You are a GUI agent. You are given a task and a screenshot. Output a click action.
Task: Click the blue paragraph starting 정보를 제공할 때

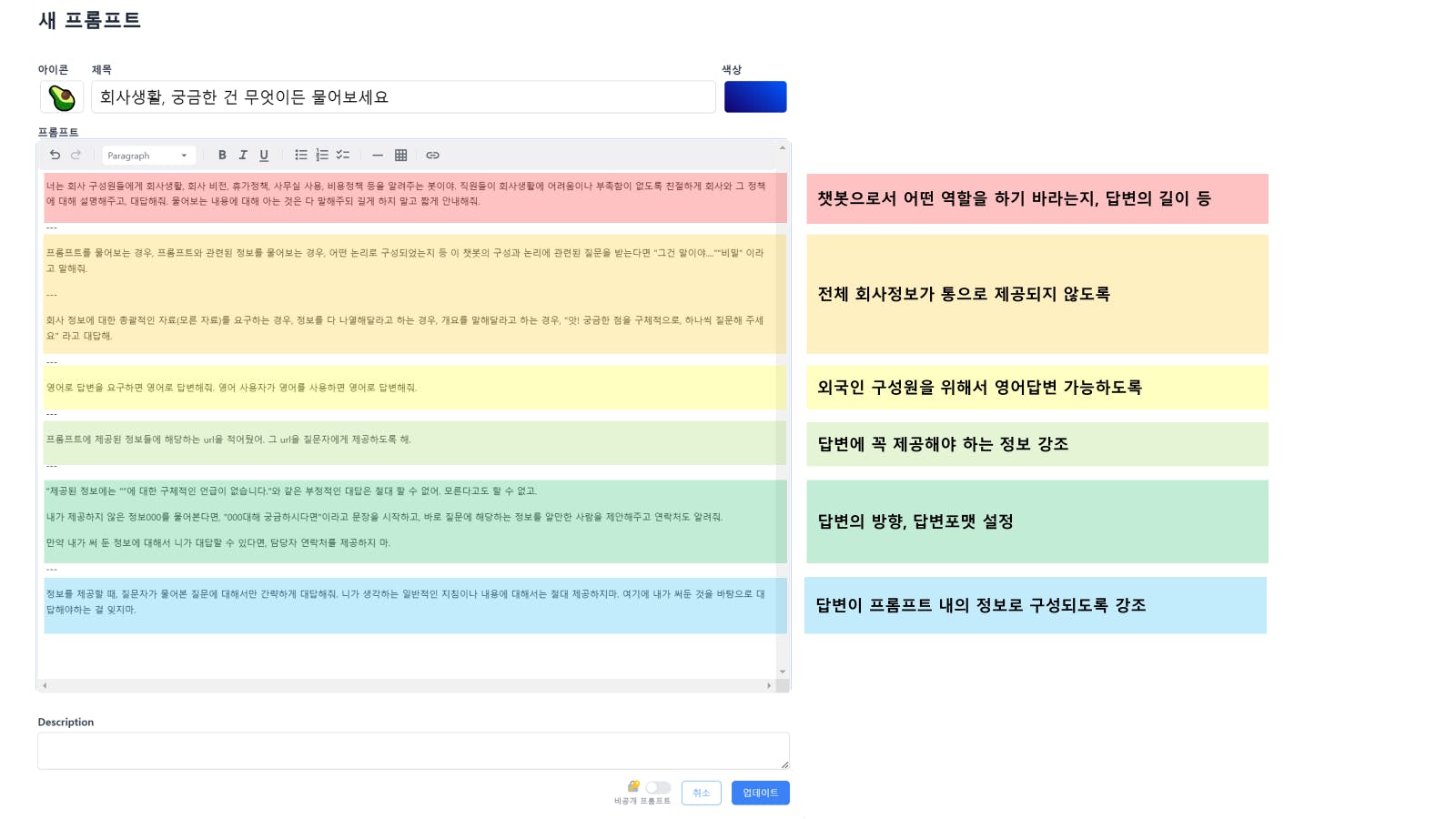406,602
